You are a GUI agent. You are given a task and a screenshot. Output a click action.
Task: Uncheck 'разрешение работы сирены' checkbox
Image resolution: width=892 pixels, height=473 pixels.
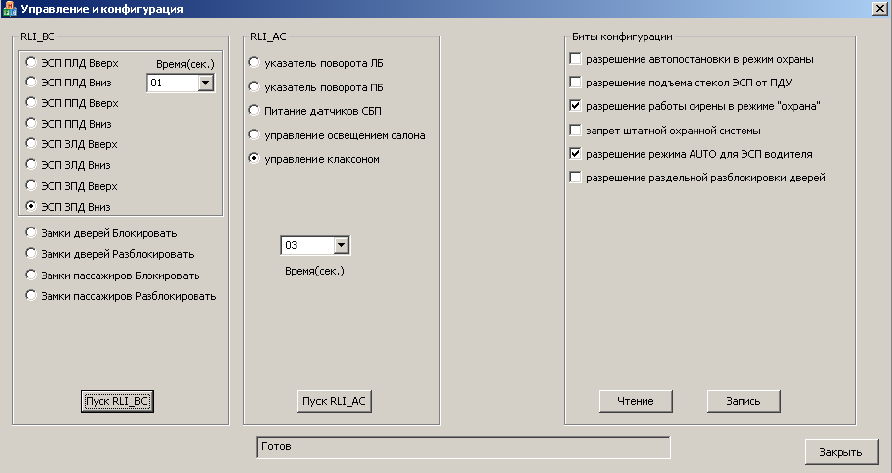[x=575, y=106]
